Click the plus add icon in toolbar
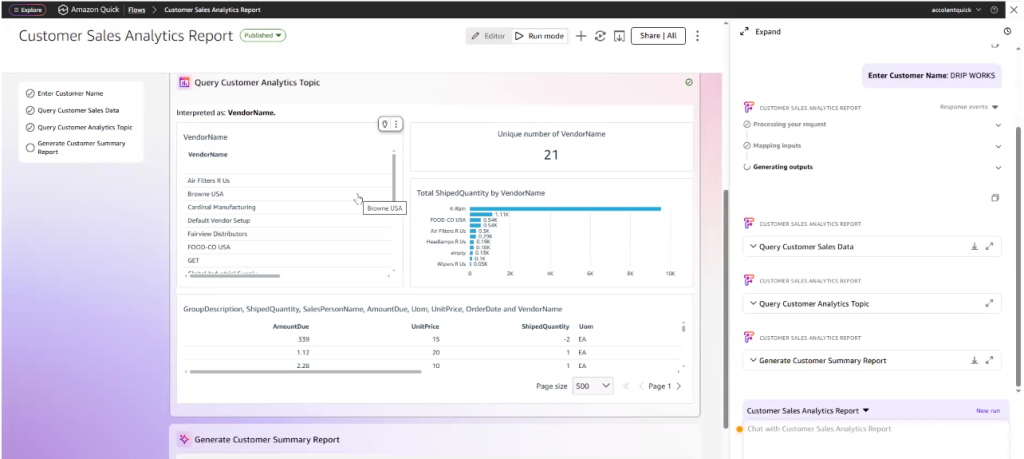 tap(581, 36)
